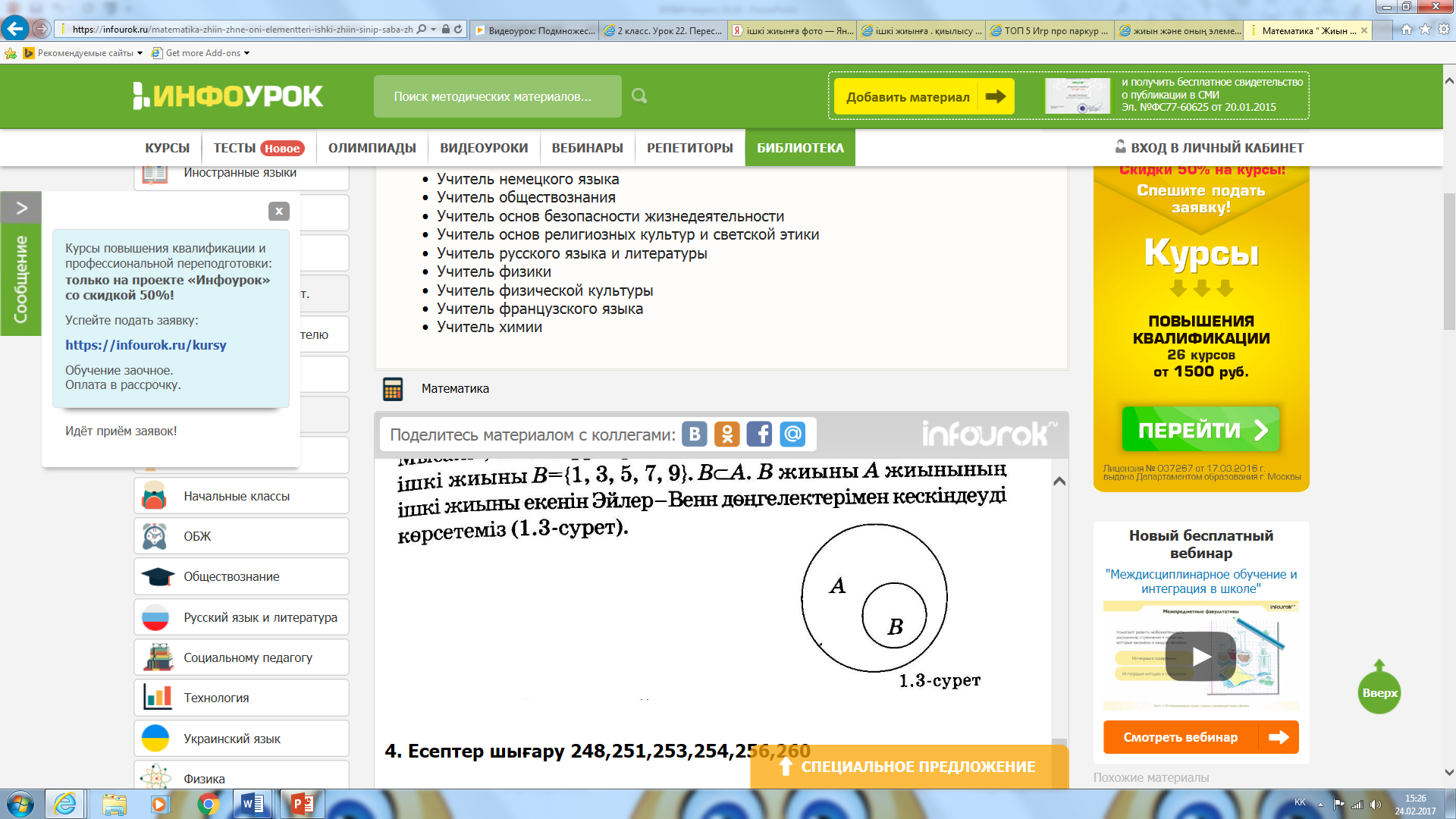
Task: Share material via Odnoklassniki icon
Action: click(726, 434)
